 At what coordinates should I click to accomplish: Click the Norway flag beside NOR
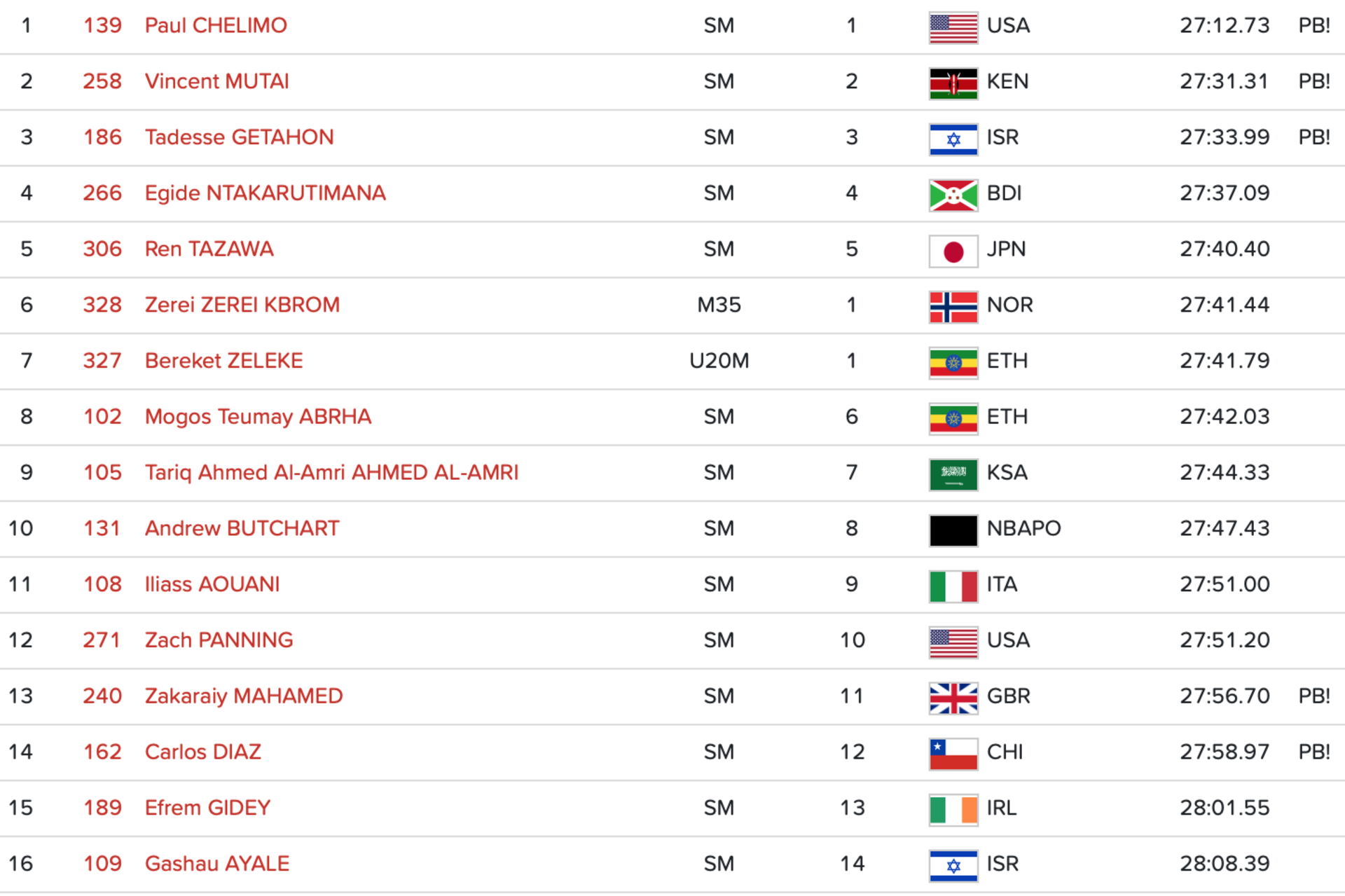click(x=953, y=308)
